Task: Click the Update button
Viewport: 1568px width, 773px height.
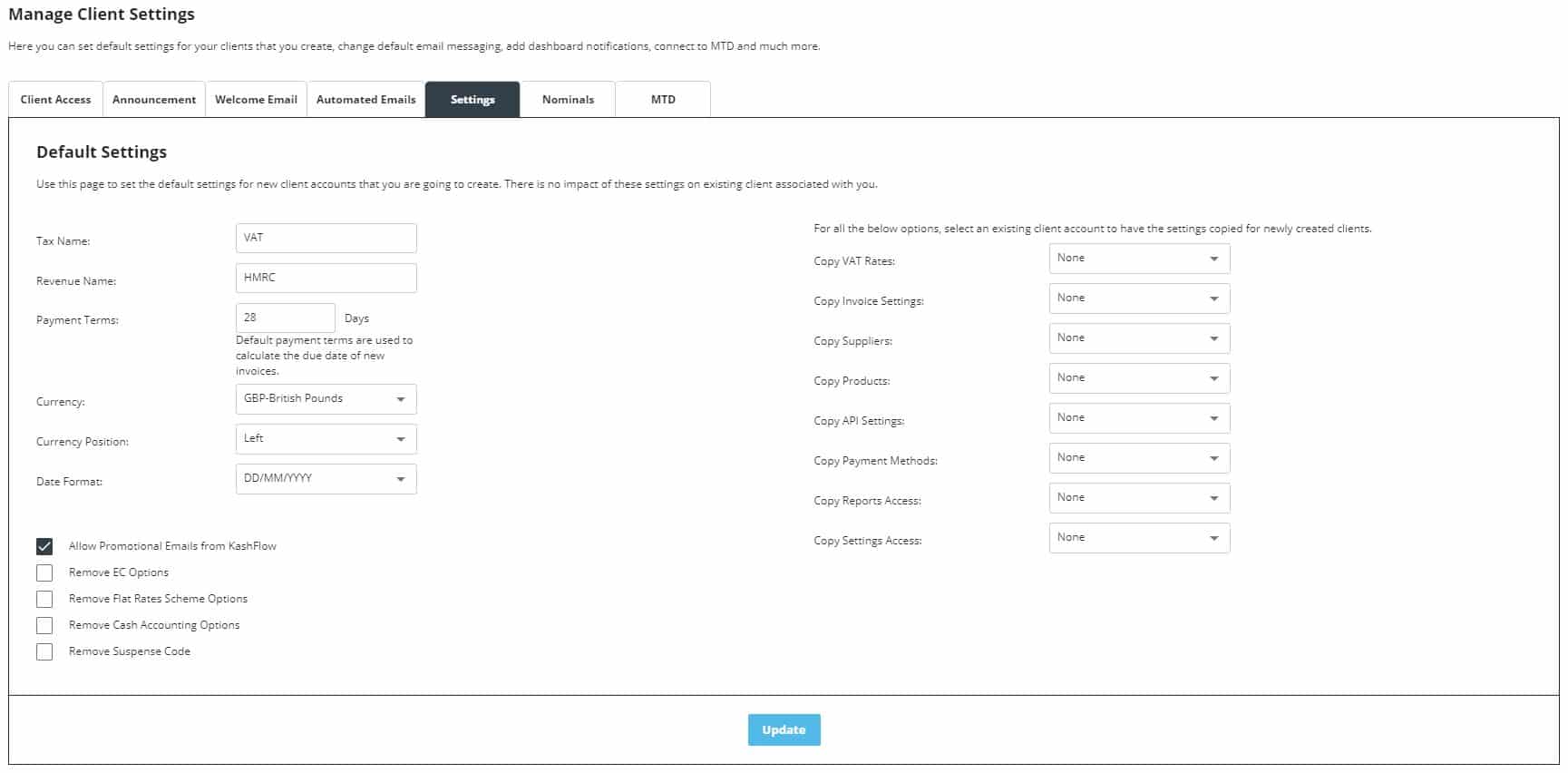Action: (784, 729)
